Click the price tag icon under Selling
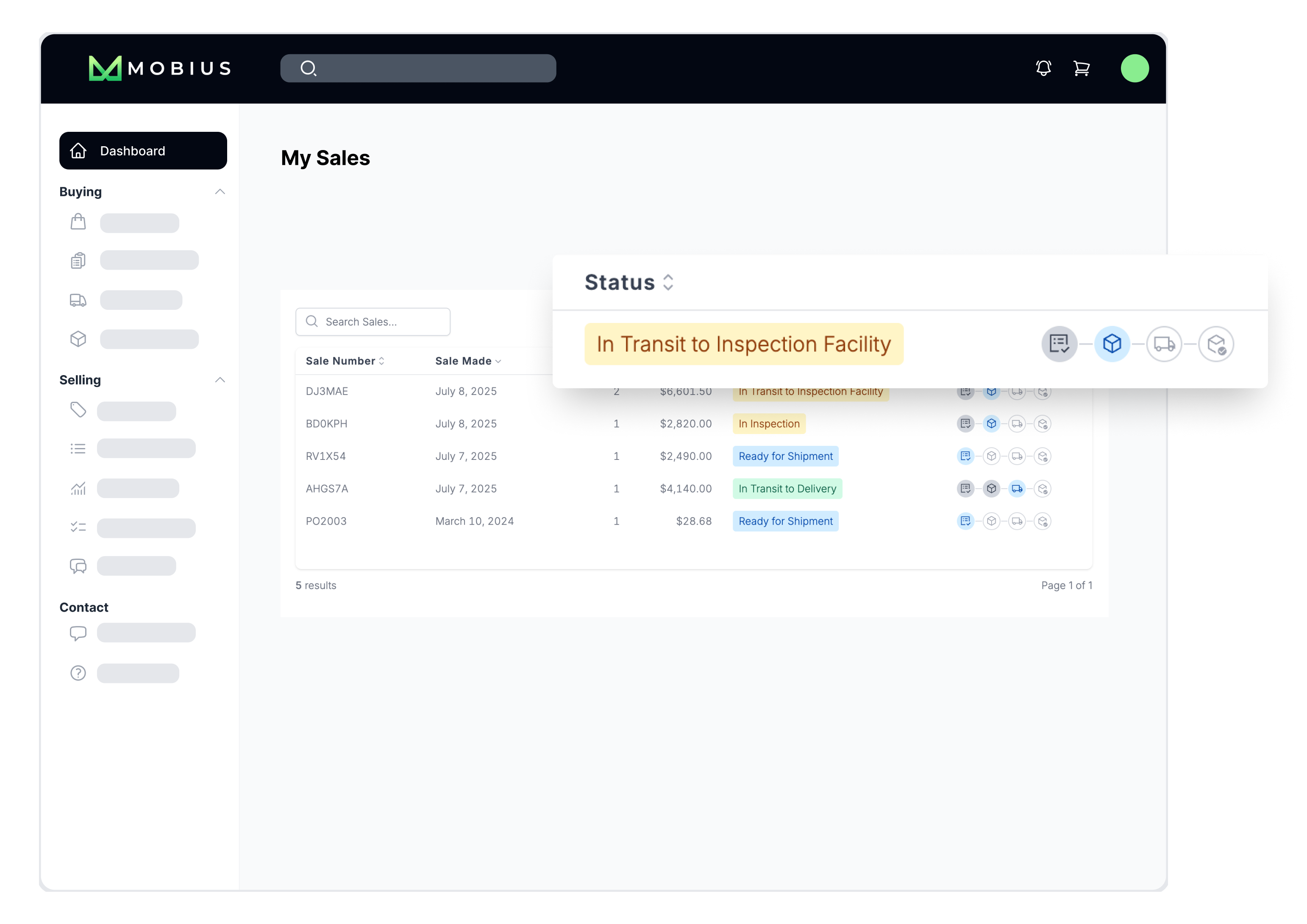This screenshot has width=1307, height=924. pyautogui.click(x=78, y=410)
